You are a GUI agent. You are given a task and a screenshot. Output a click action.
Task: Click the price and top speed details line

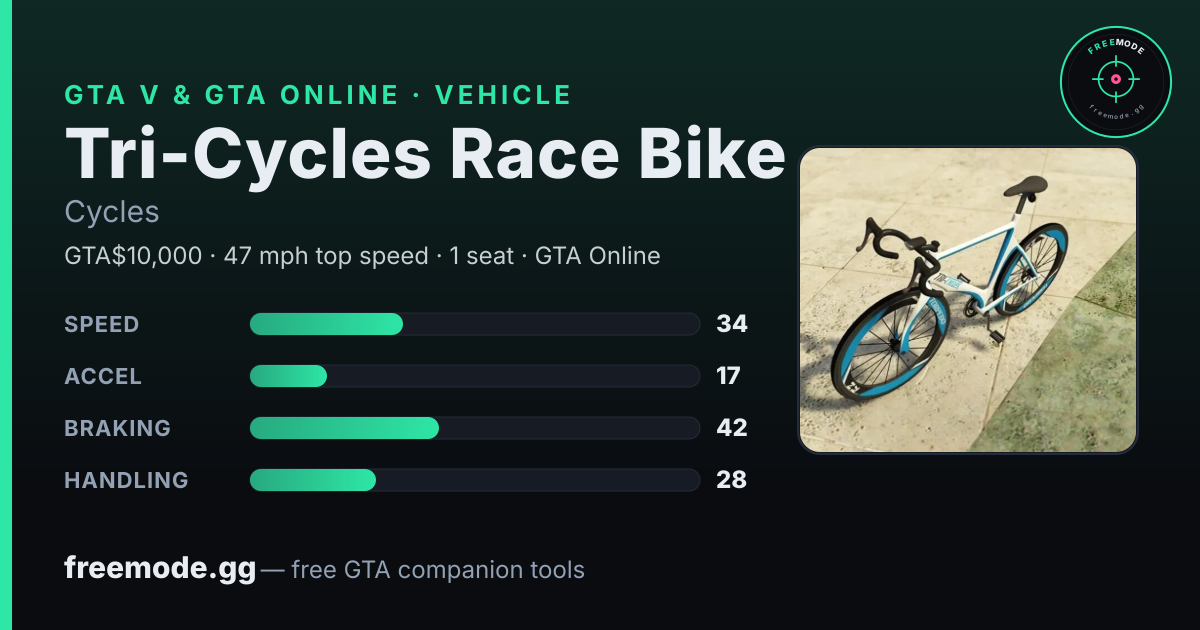pos(363,256)
